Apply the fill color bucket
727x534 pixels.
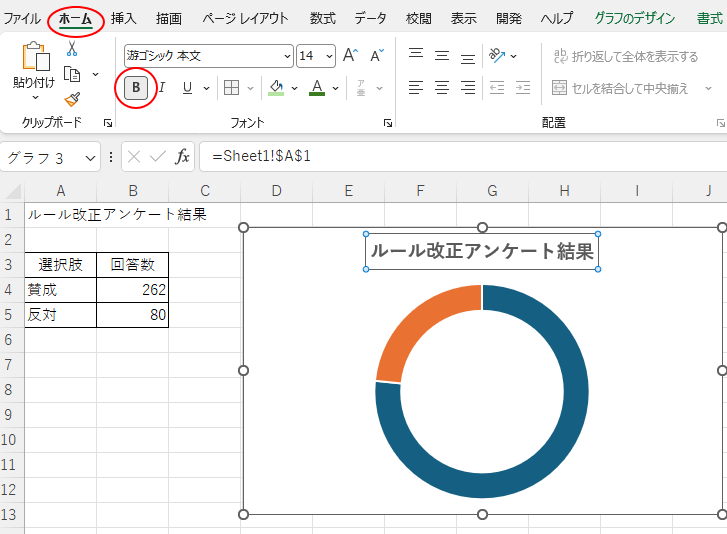point(276,88)
